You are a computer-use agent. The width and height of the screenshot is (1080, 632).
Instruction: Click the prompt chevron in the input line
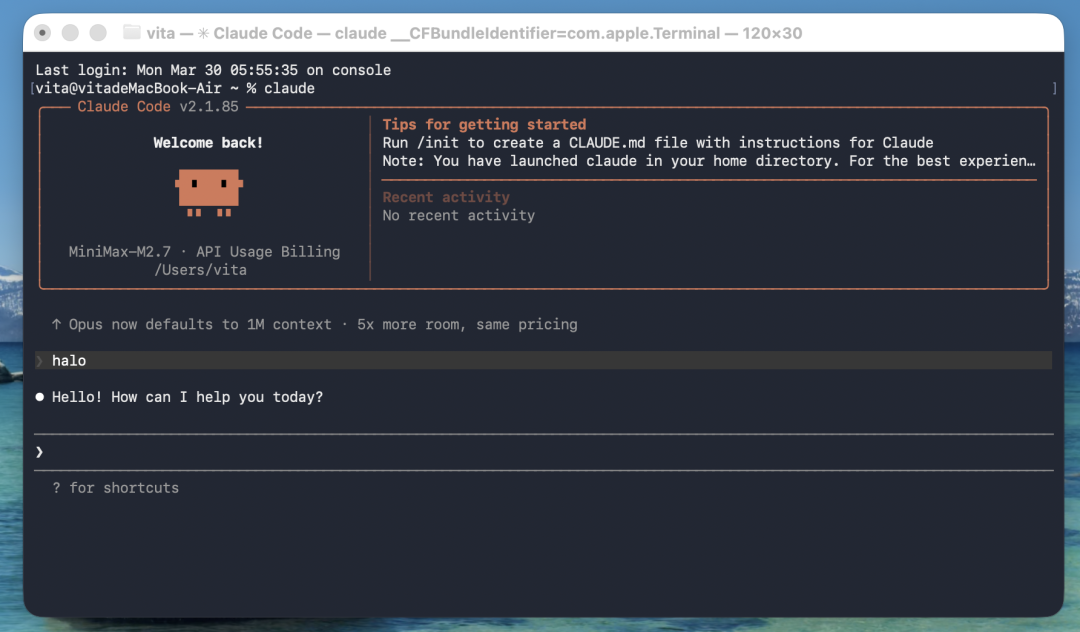pyautogui.click(x=39, y=452)
